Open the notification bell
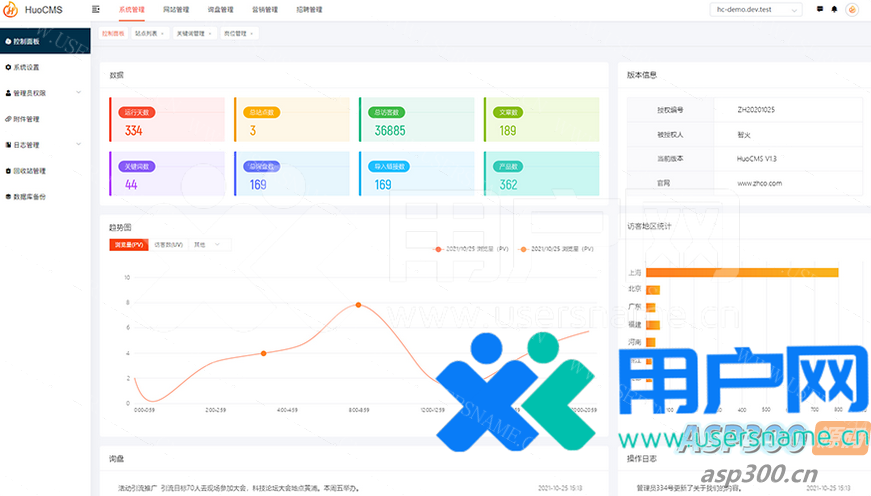871x496 pixels. pos(834,9)
